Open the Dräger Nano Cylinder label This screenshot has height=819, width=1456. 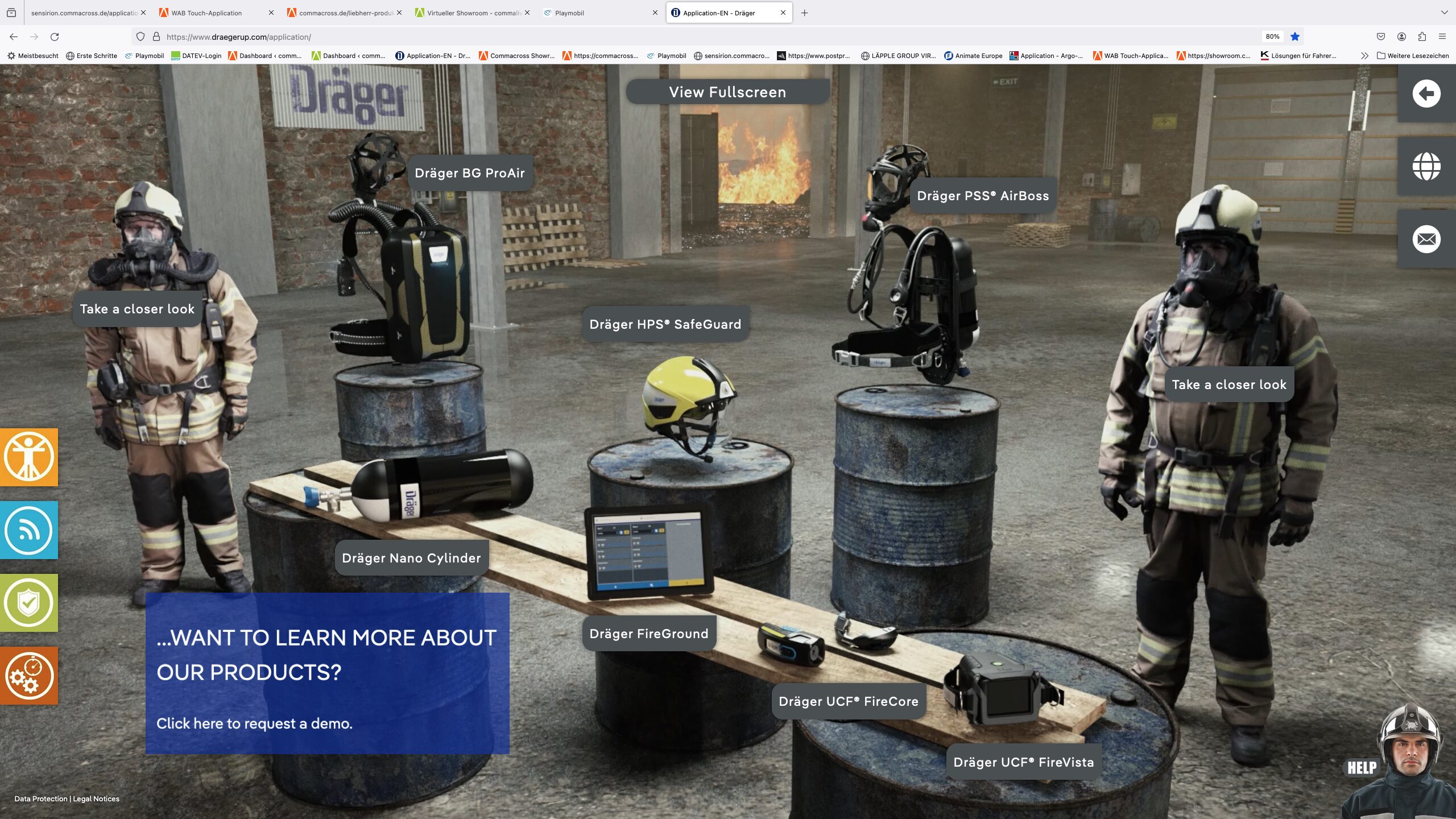point(411,558)
